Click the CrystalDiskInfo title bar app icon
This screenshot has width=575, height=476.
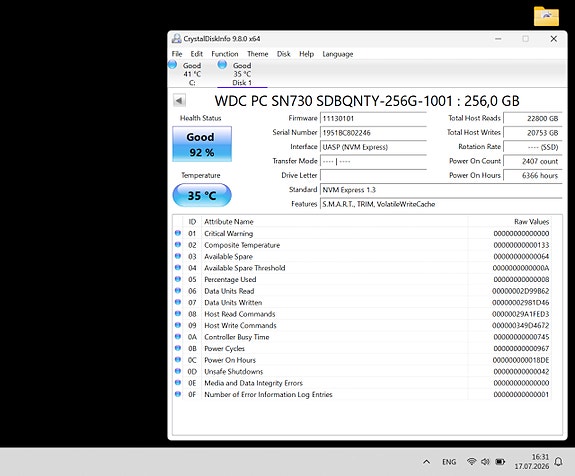click(x=177, y=39)
